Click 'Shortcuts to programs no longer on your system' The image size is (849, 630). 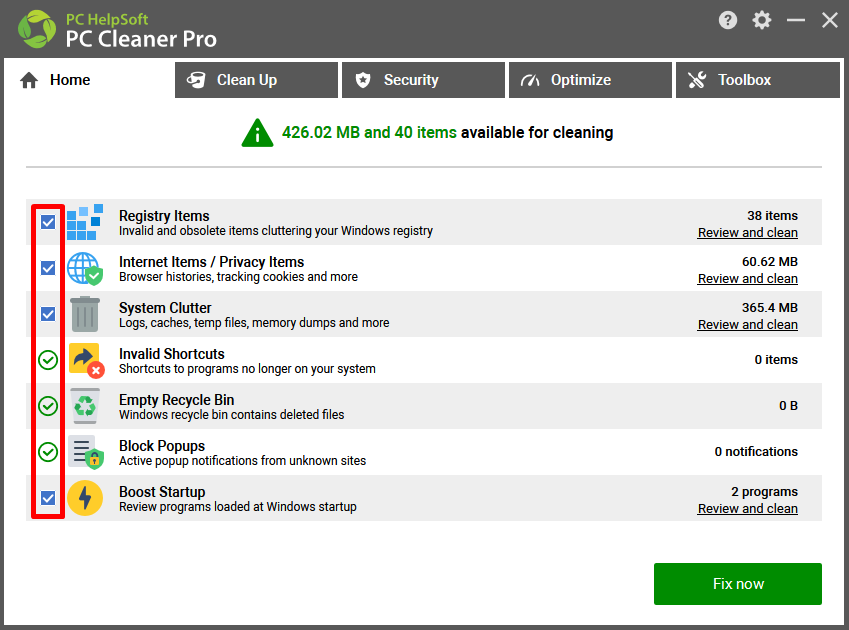(247, 369)
